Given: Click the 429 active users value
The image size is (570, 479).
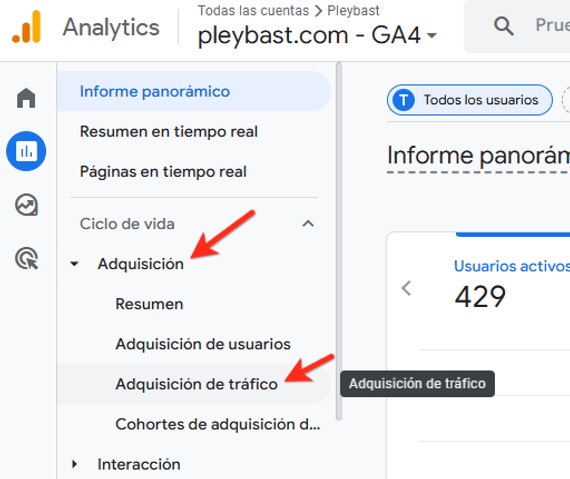Looking at the screenshot, I should pyautogui.click(x=480, y=297).
